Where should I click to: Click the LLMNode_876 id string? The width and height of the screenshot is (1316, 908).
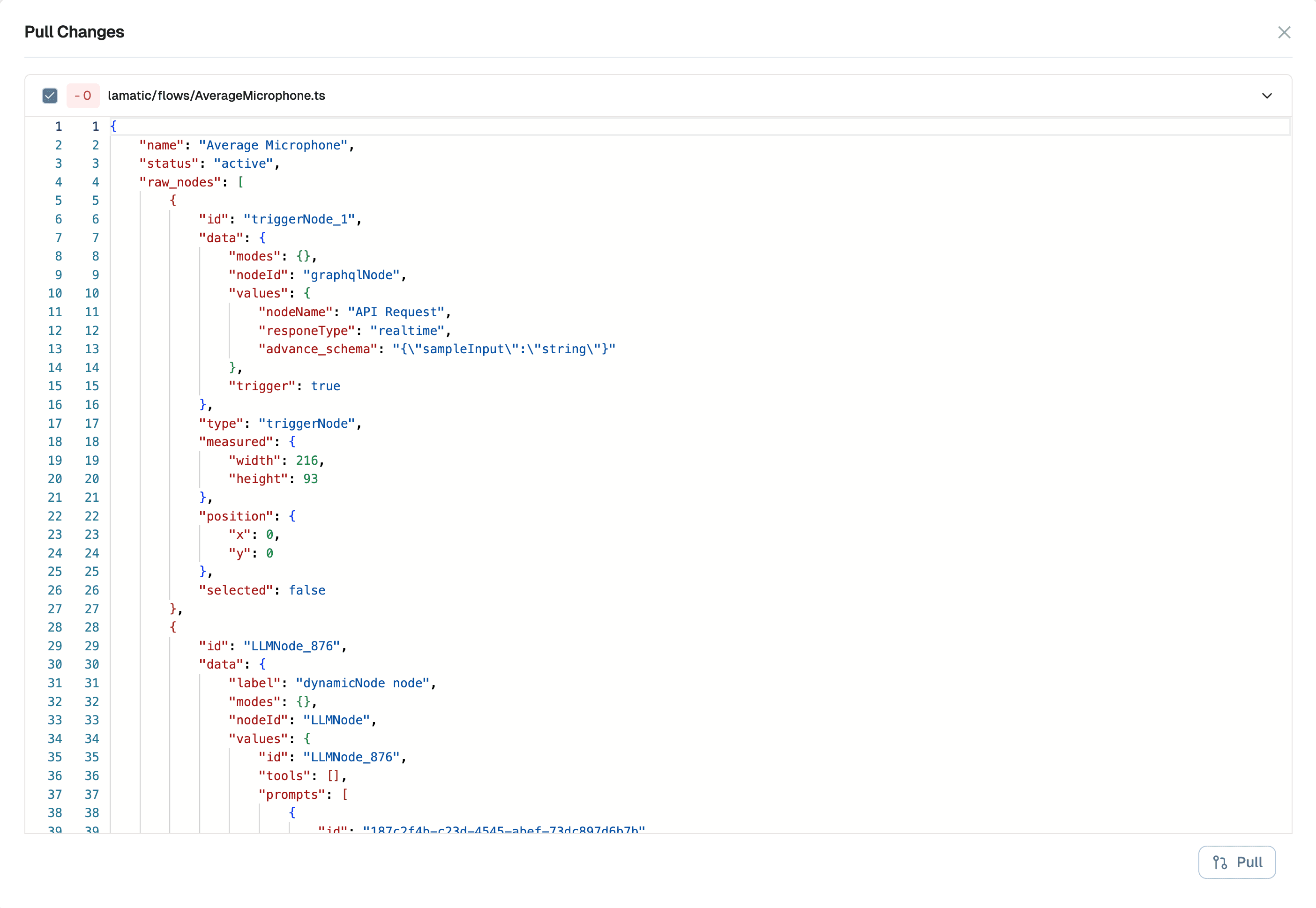coord(293,646)
